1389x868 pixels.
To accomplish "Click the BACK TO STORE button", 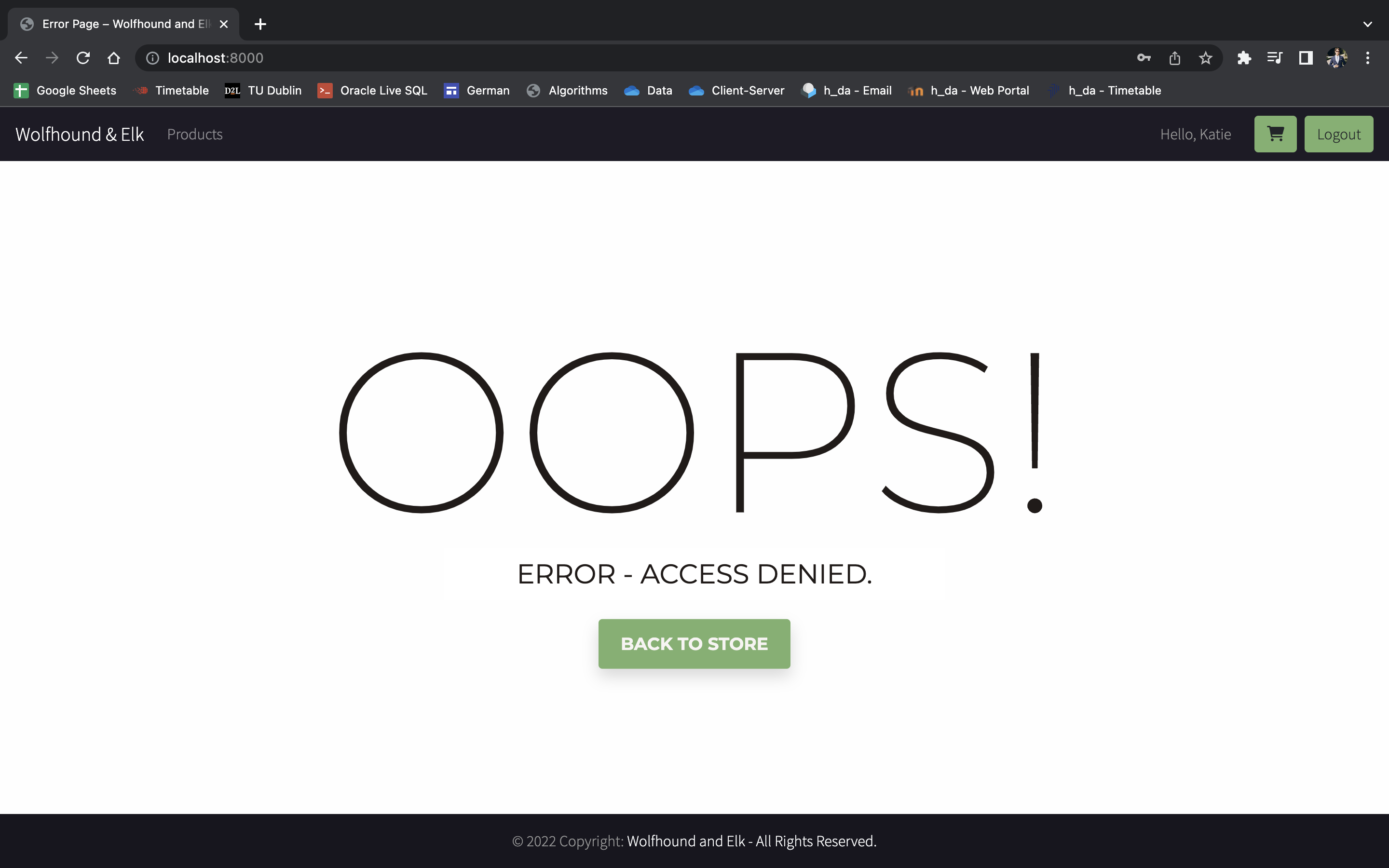I will pos(694,644).
